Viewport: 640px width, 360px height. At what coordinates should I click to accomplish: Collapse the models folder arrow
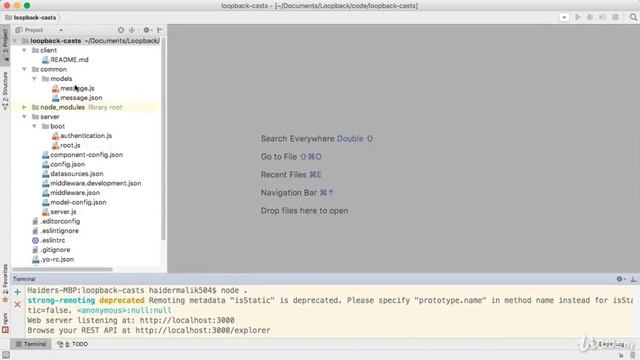click(x=34, y=79)
